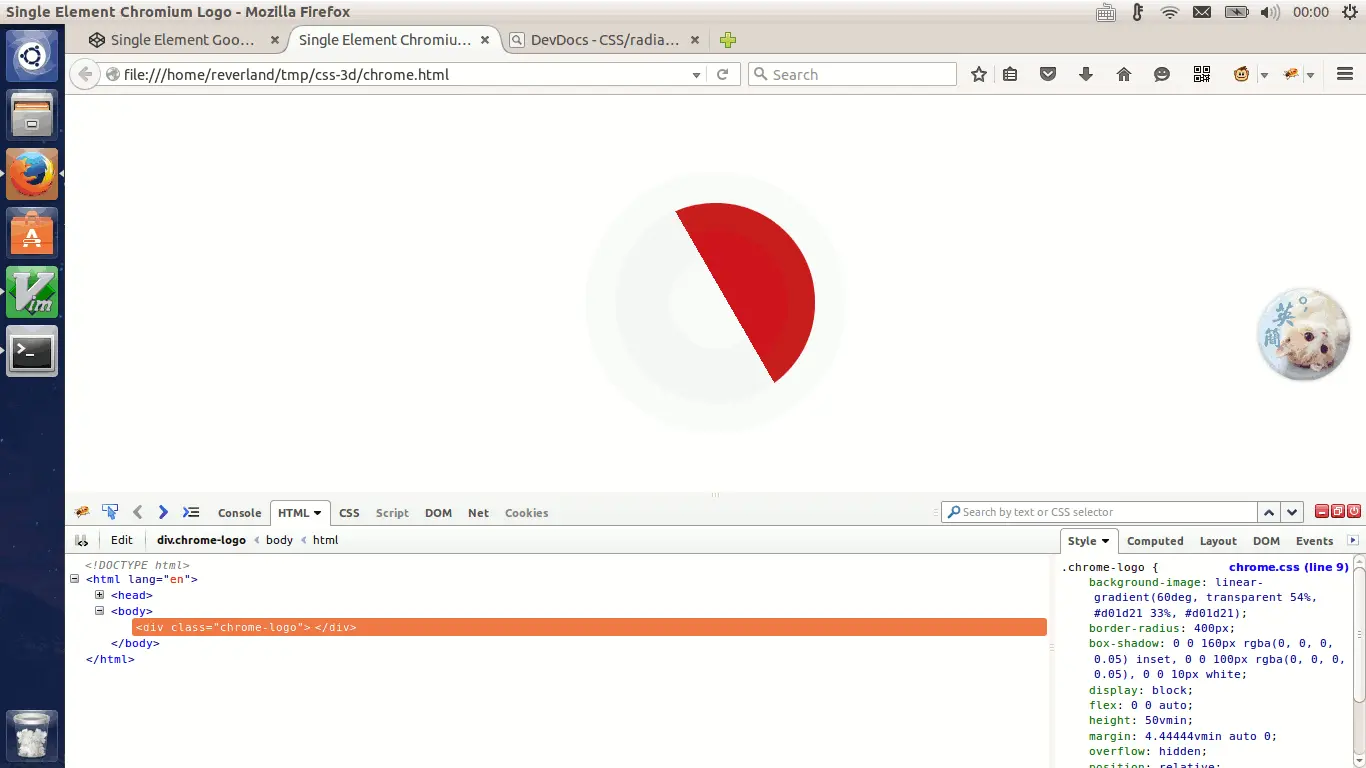Click the volume indicator in the top bar
Viewport: 1366px width, 768px height.
[x=1270, y=12]
